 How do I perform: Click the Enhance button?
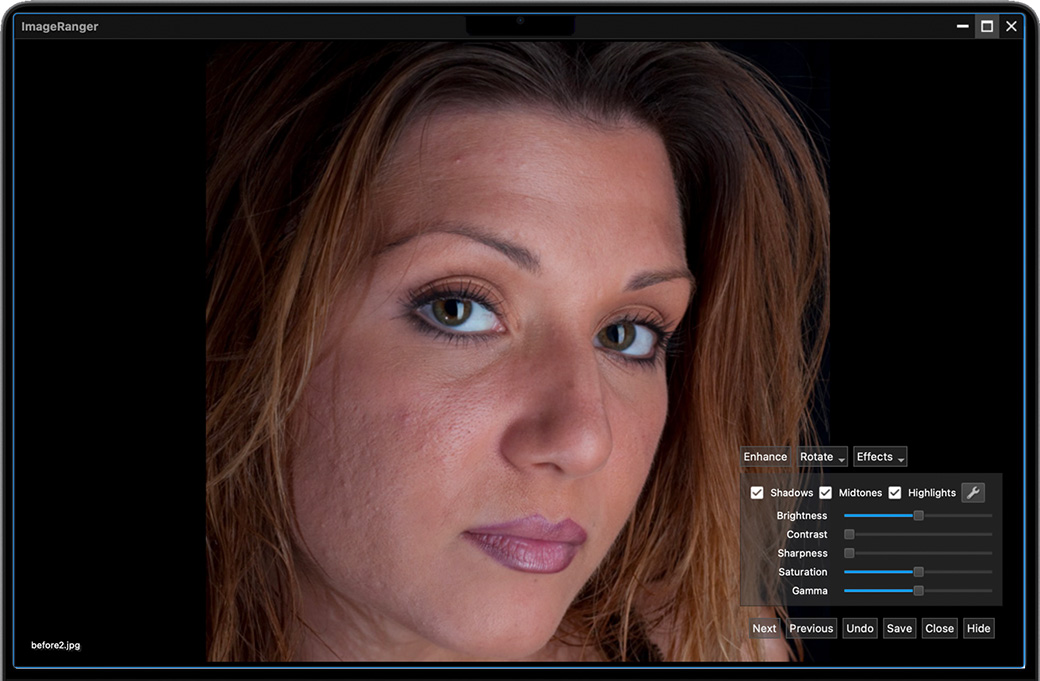click(765, 457)
